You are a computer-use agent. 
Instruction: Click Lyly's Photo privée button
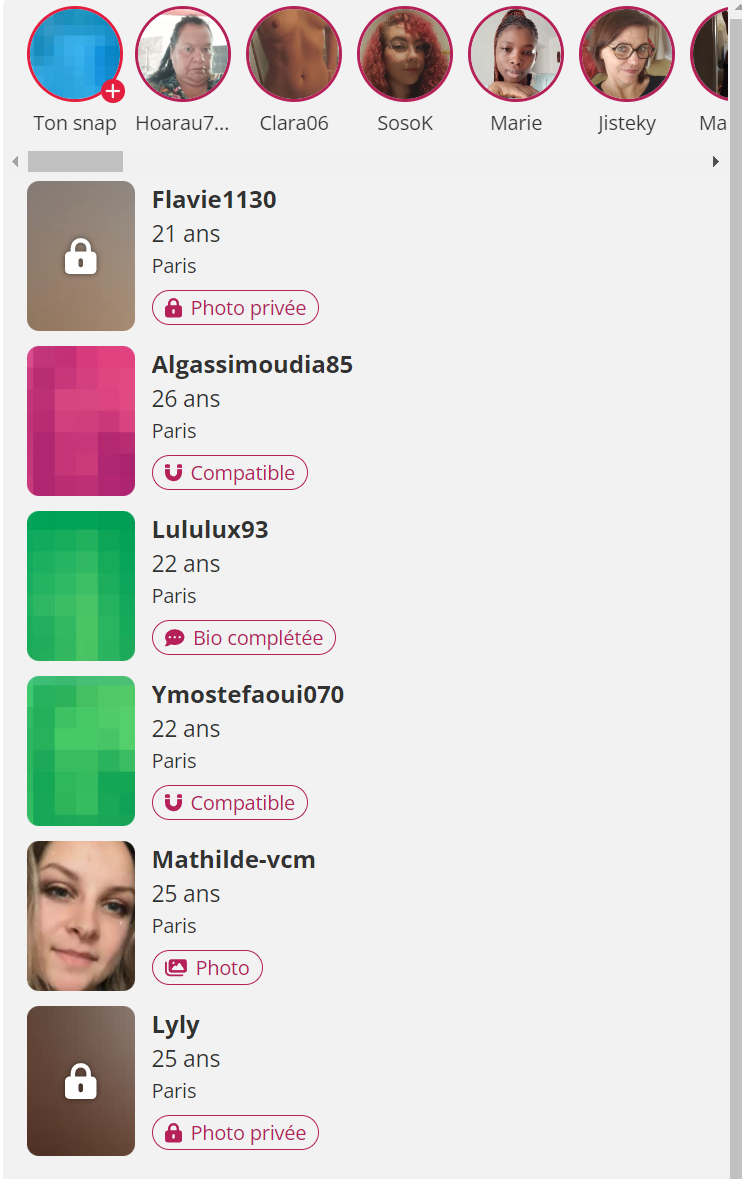[235, 1132]
